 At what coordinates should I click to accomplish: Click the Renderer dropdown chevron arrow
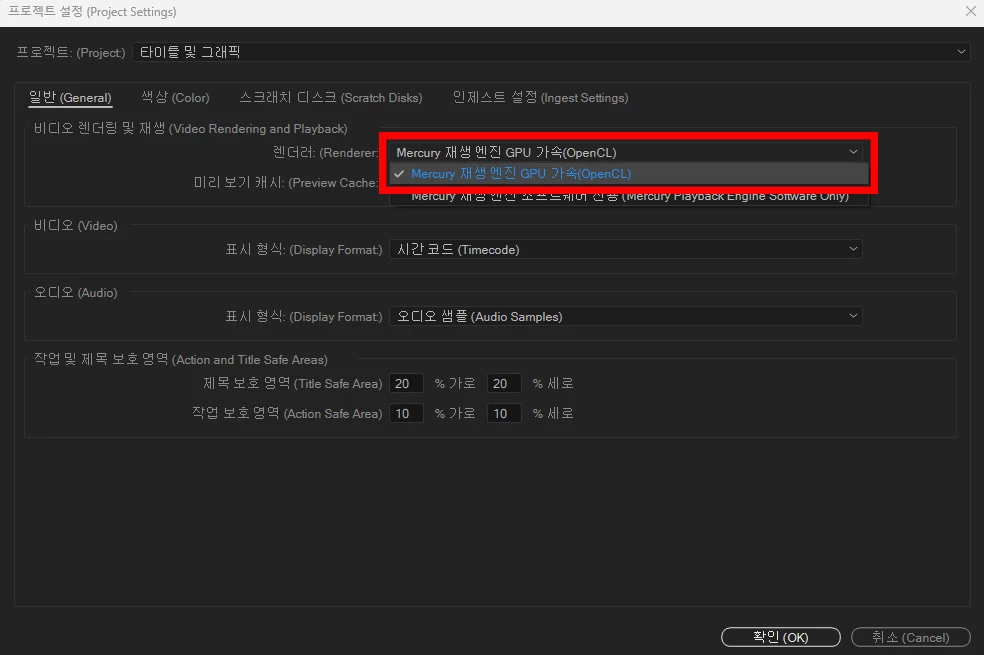point(853,152)
